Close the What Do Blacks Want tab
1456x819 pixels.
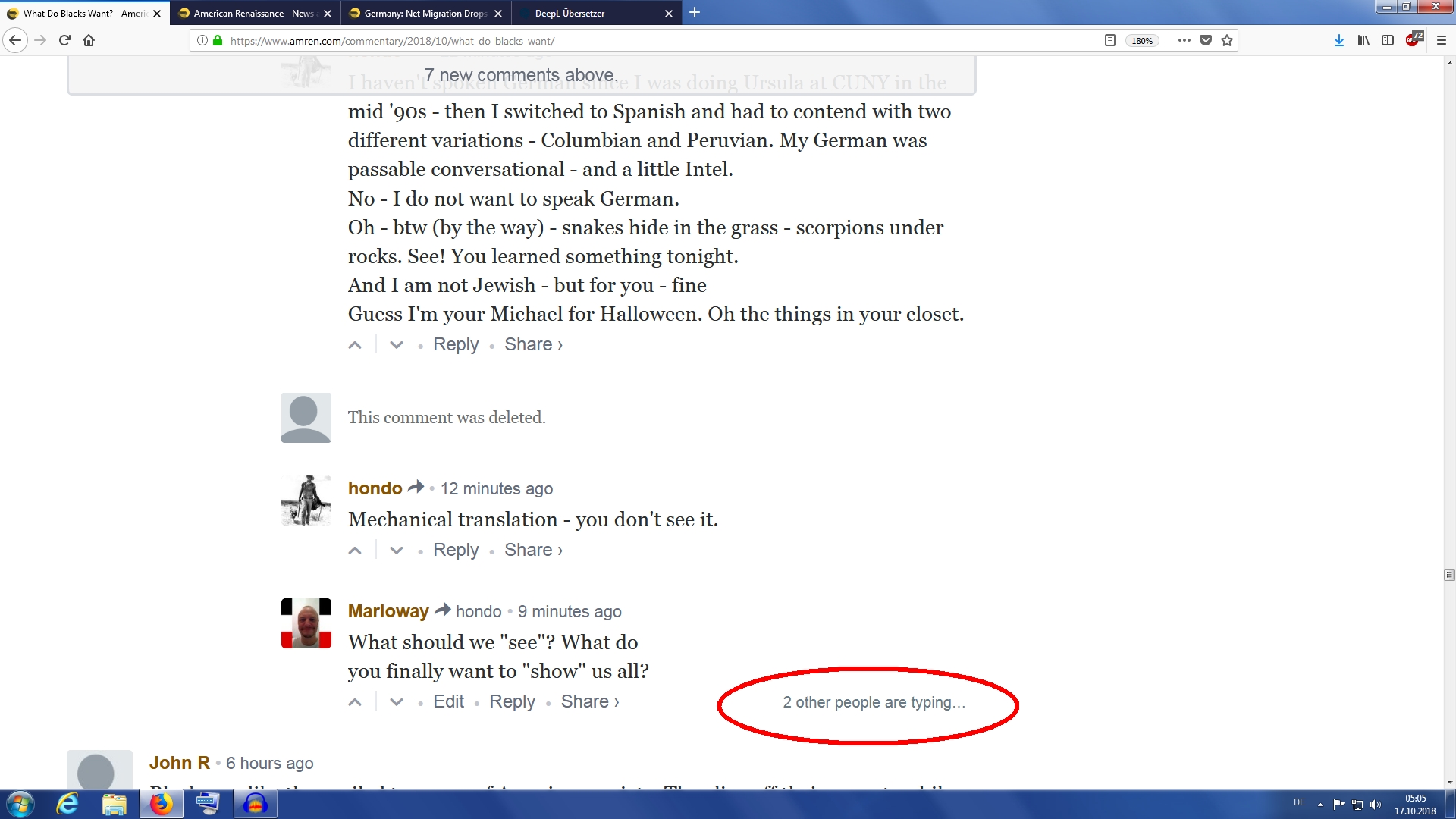point(157,14)
